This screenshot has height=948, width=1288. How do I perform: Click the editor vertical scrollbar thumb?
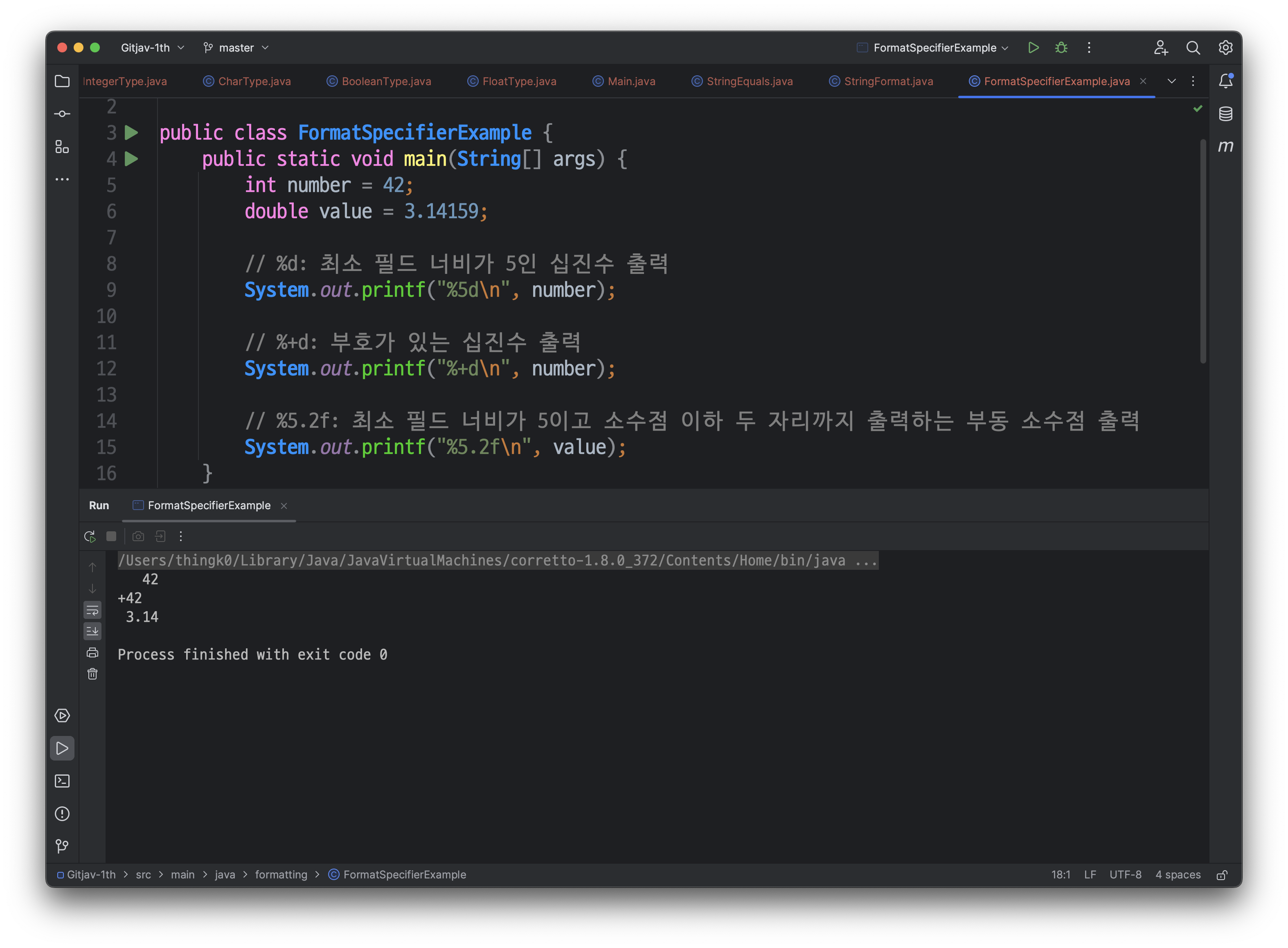click(1202, 251)
